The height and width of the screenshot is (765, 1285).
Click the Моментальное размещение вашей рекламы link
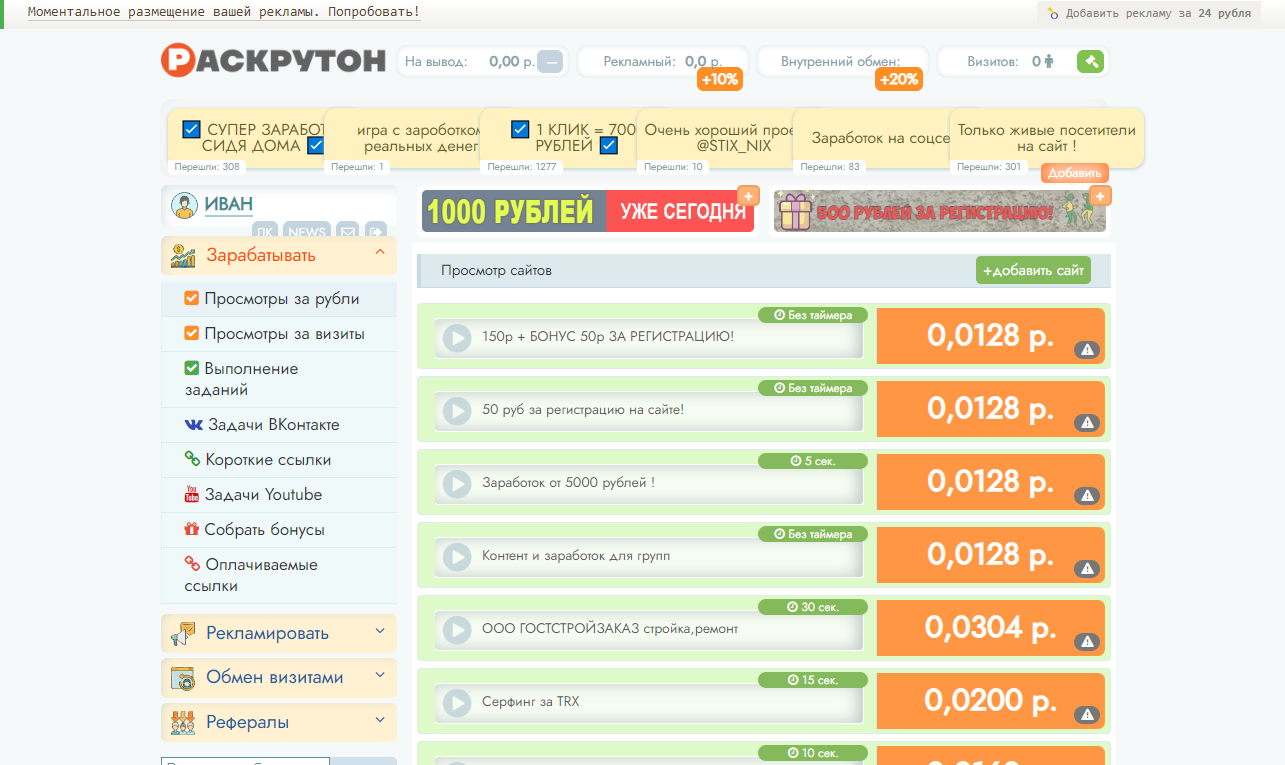click(224, 12)
